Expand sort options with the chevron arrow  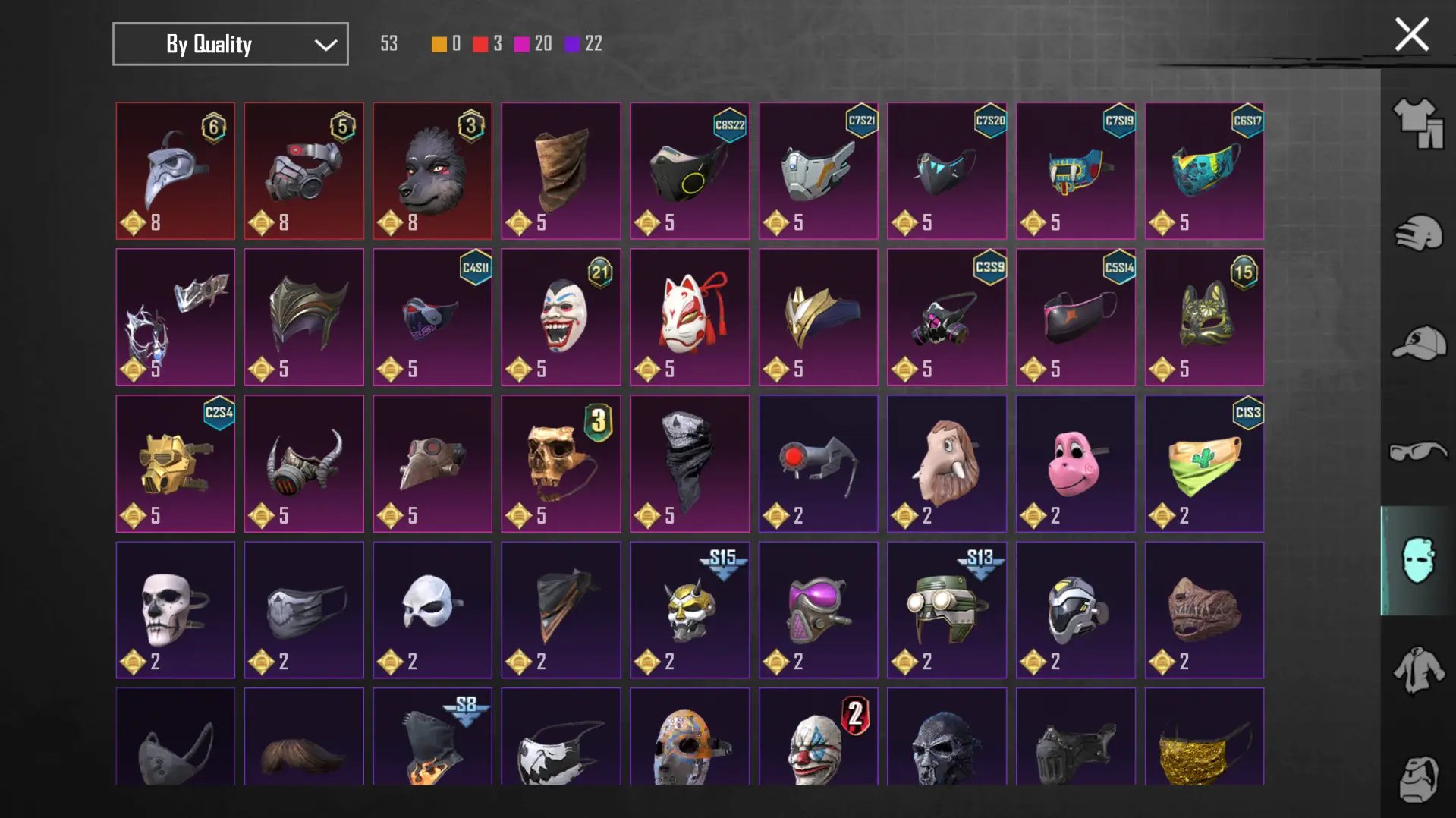(x=325, y=45)
